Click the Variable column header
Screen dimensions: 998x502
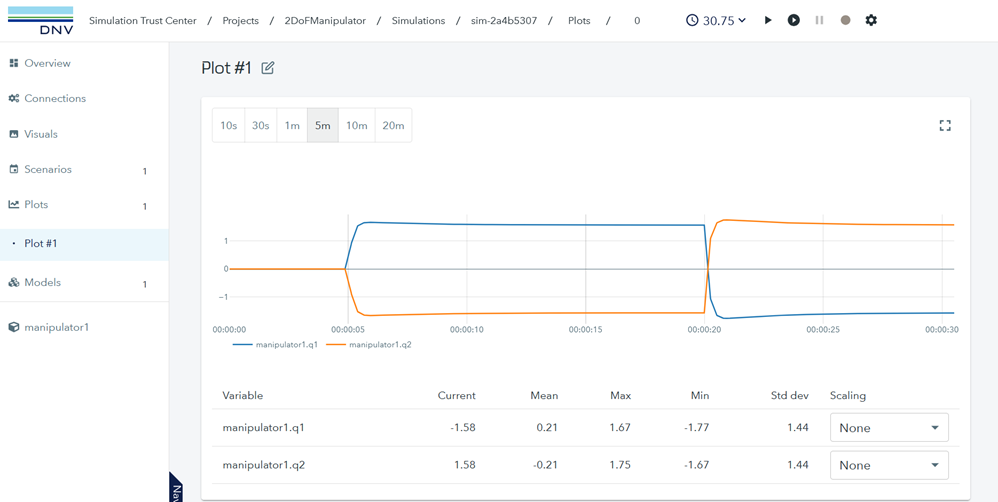point(242,396)
